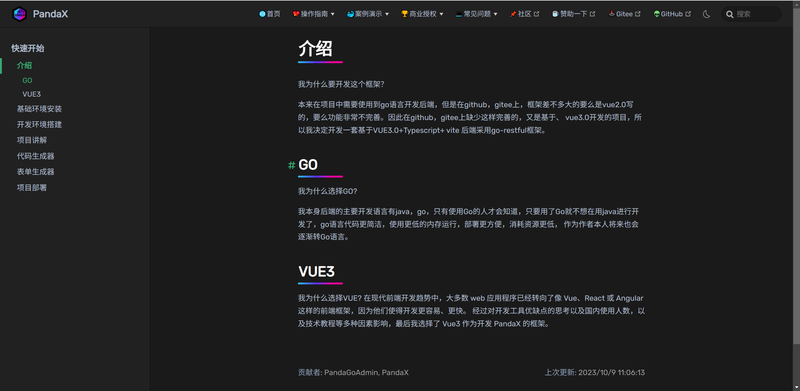The width and height of the screenshot is (800, 391).
Task: Click the GO section heading
Action: (308, 164)
